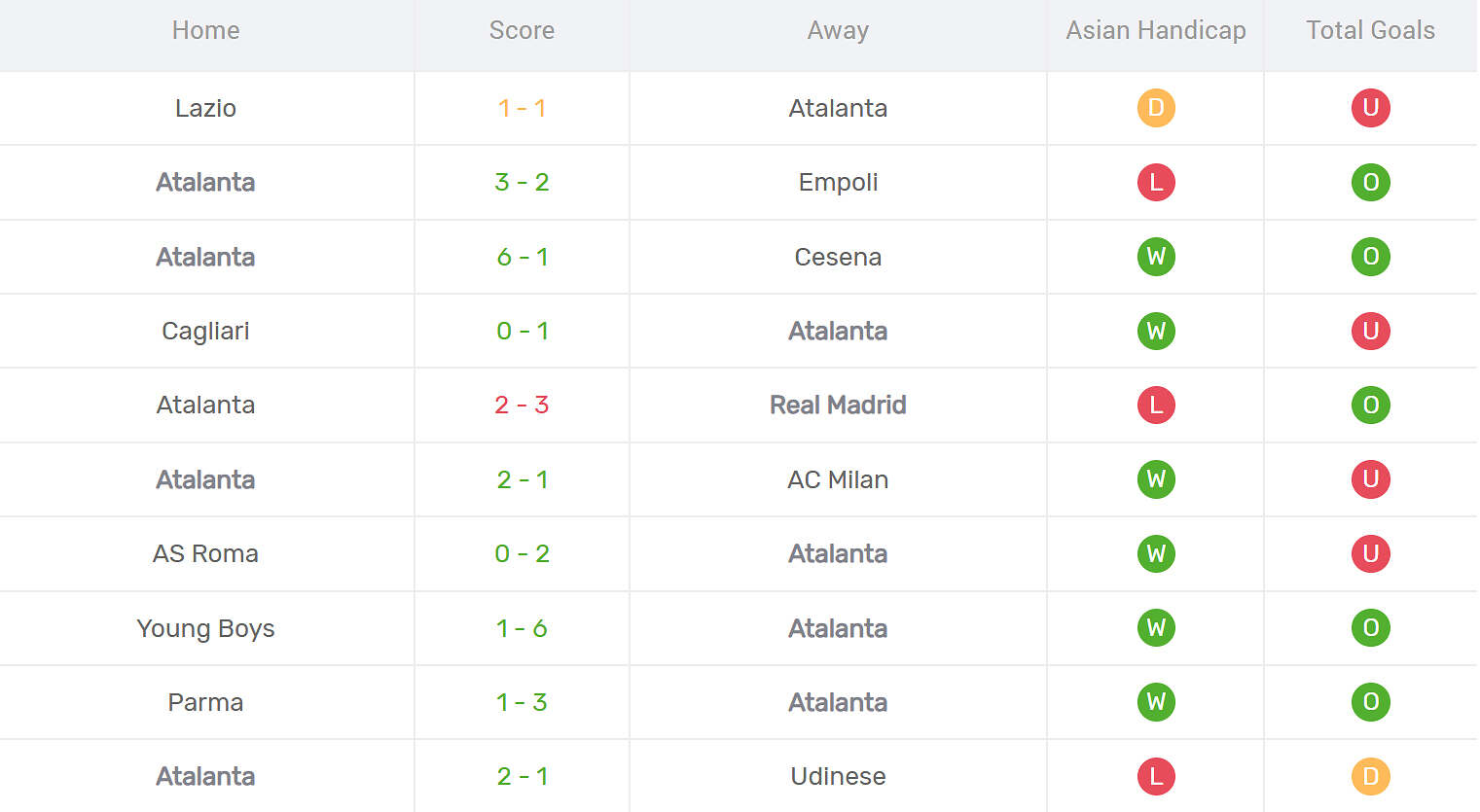Click the red L badge for Atalanta vs Empoli

coord(1156,182)
